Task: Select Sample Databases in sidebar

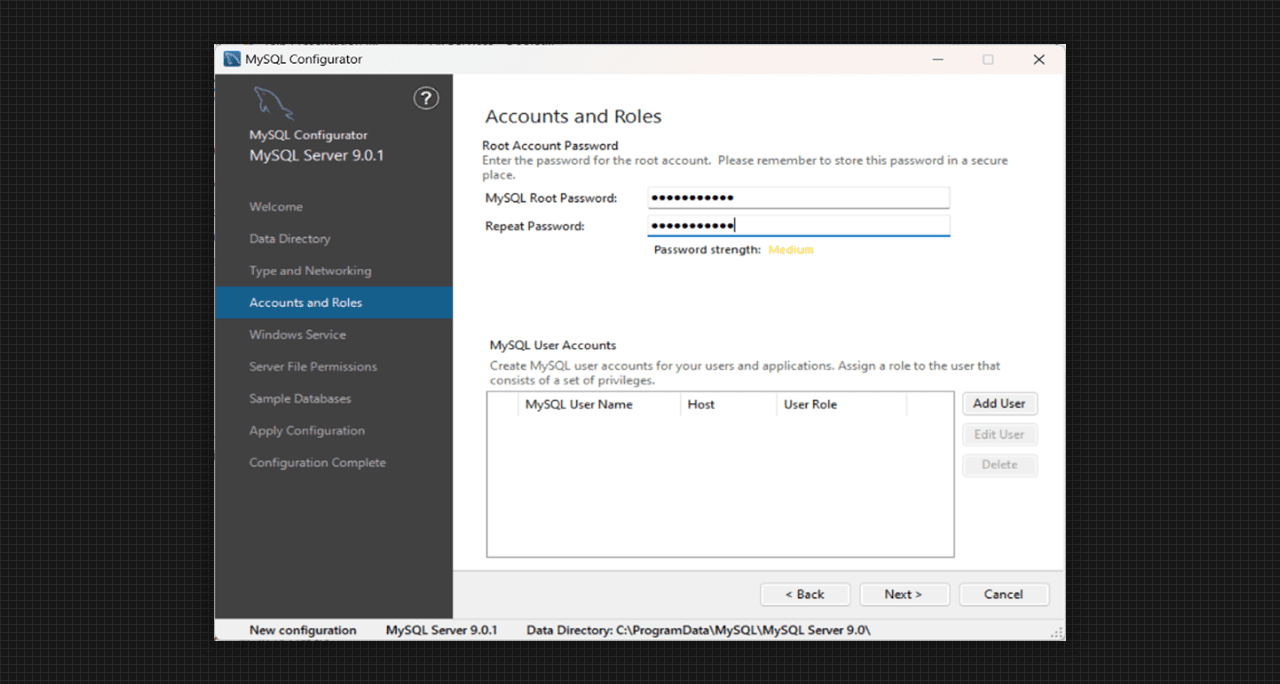Action: point(300,399)
